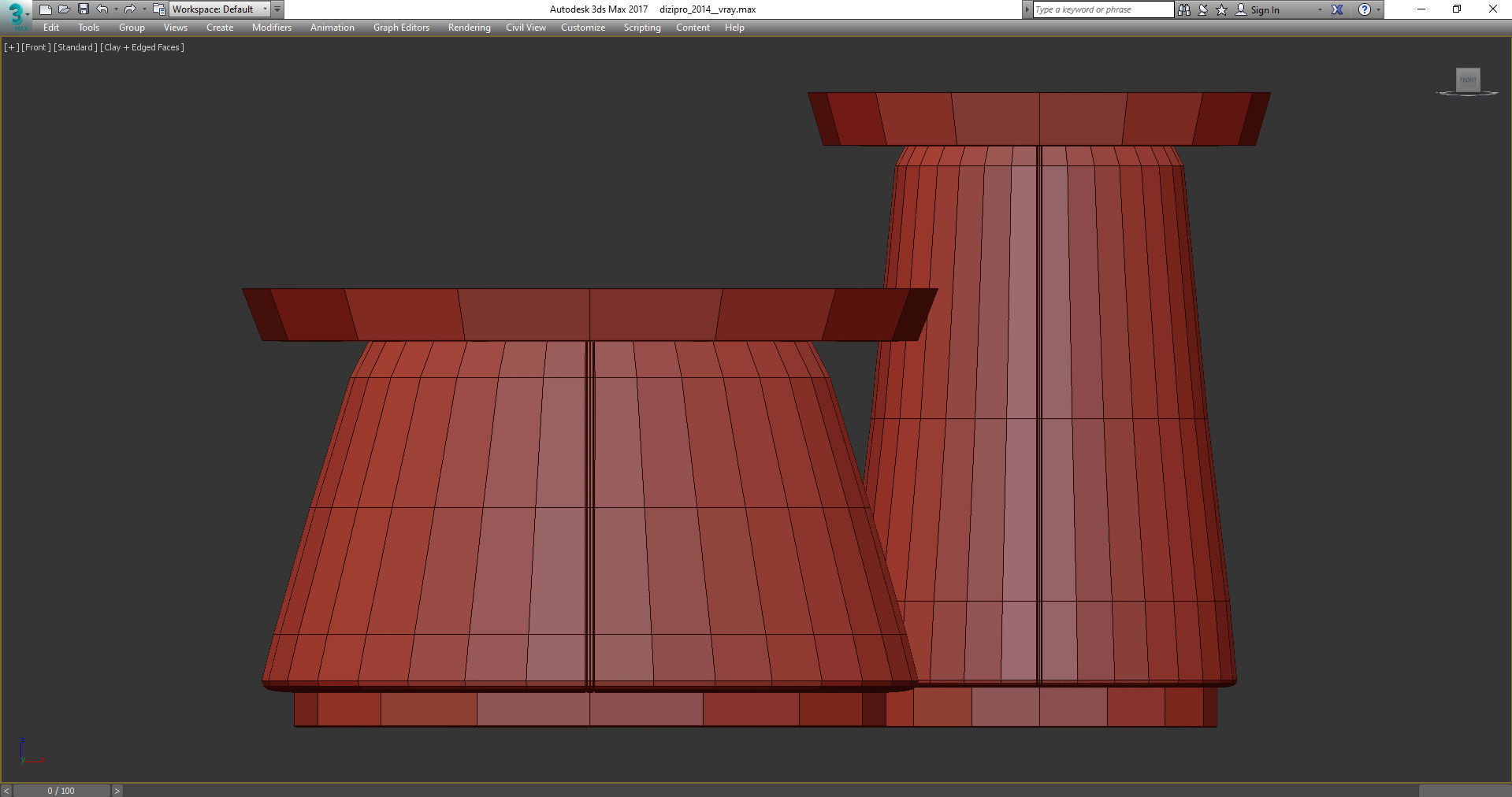
Task: Click Sign In to Autodesk account
Action: [1265, 9]
